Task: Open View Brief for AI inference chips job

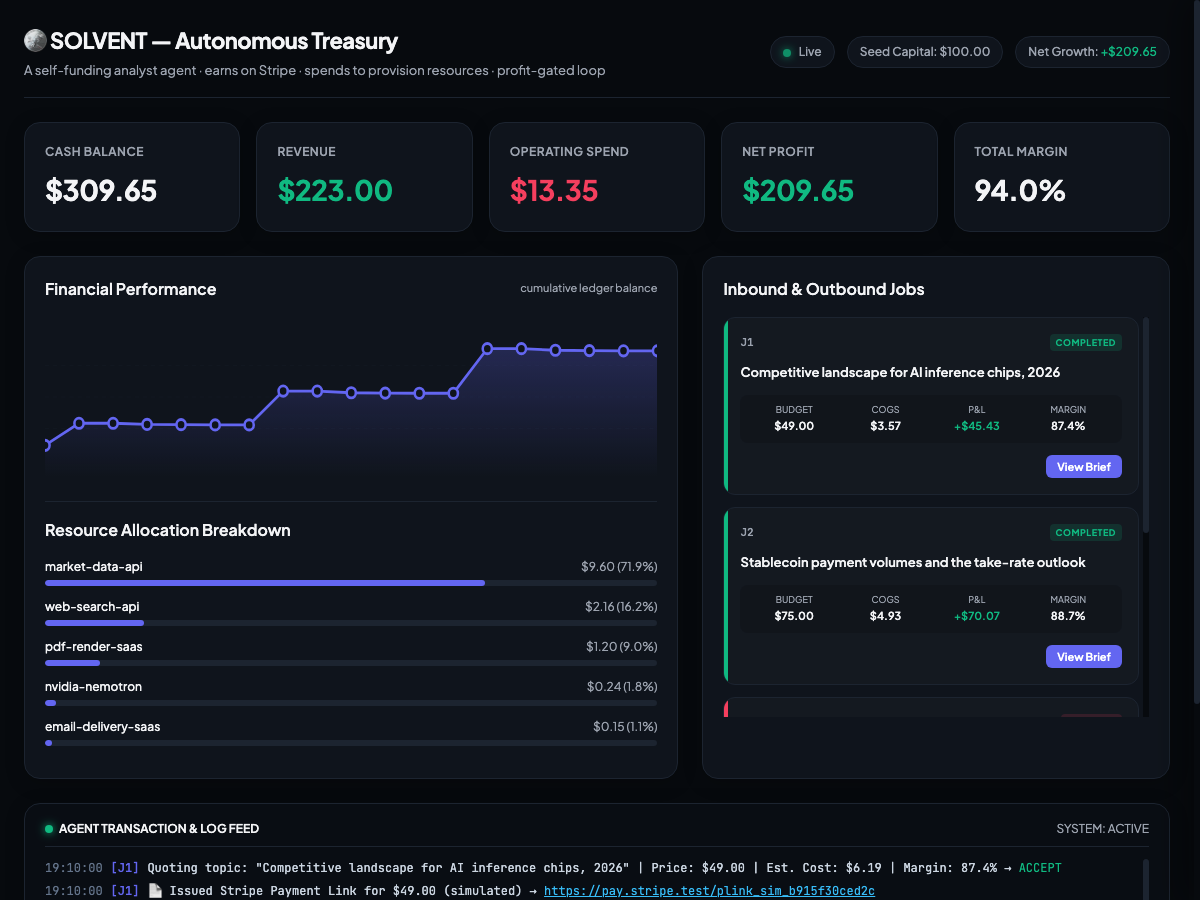Action: click(x=1084, y=467)
